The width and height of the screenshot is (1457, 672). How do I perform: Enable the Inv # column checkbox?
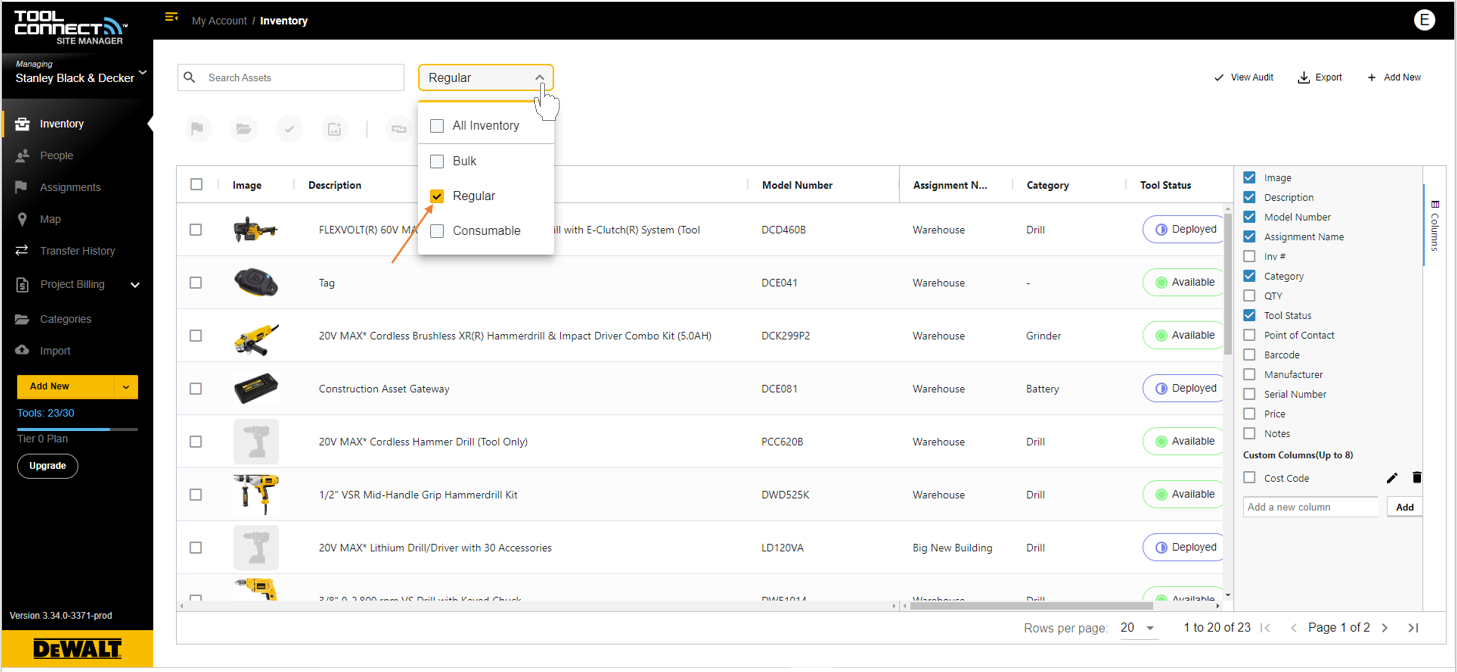(x=1249, y=256)
